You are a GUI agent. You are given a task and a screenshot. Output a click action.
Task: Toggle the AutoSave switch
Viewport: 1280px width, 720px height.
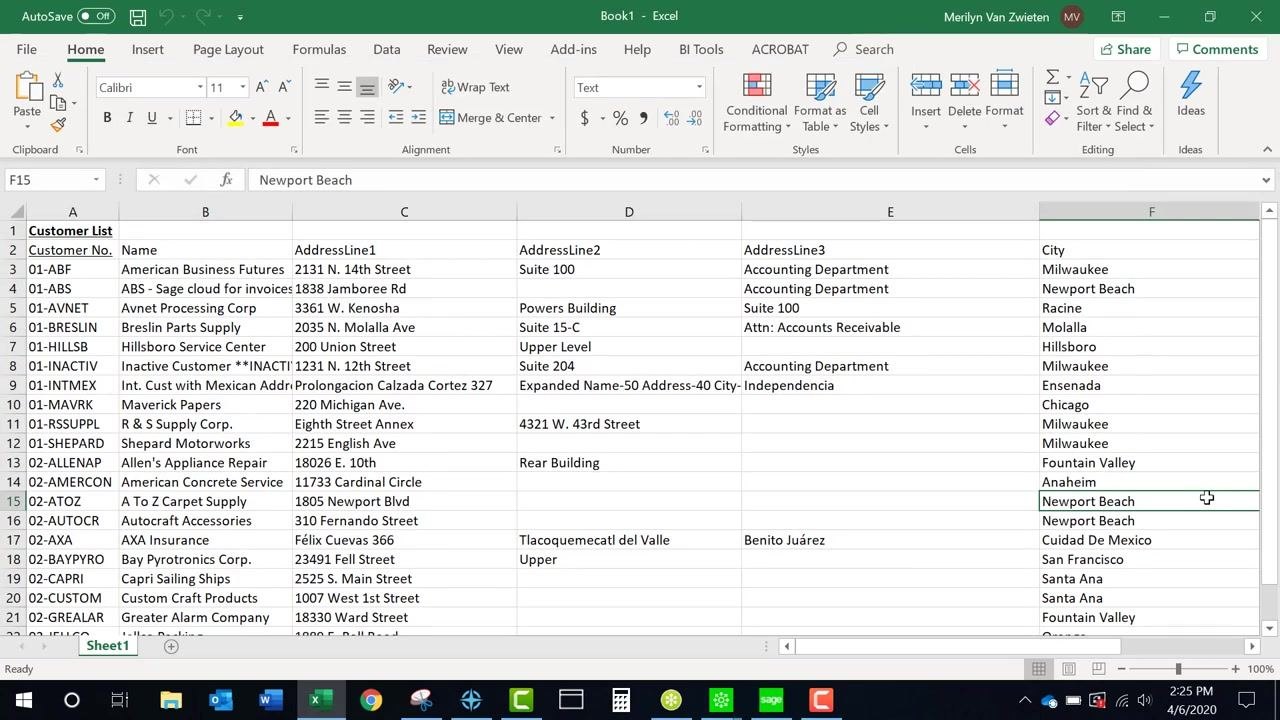(96, 16)
